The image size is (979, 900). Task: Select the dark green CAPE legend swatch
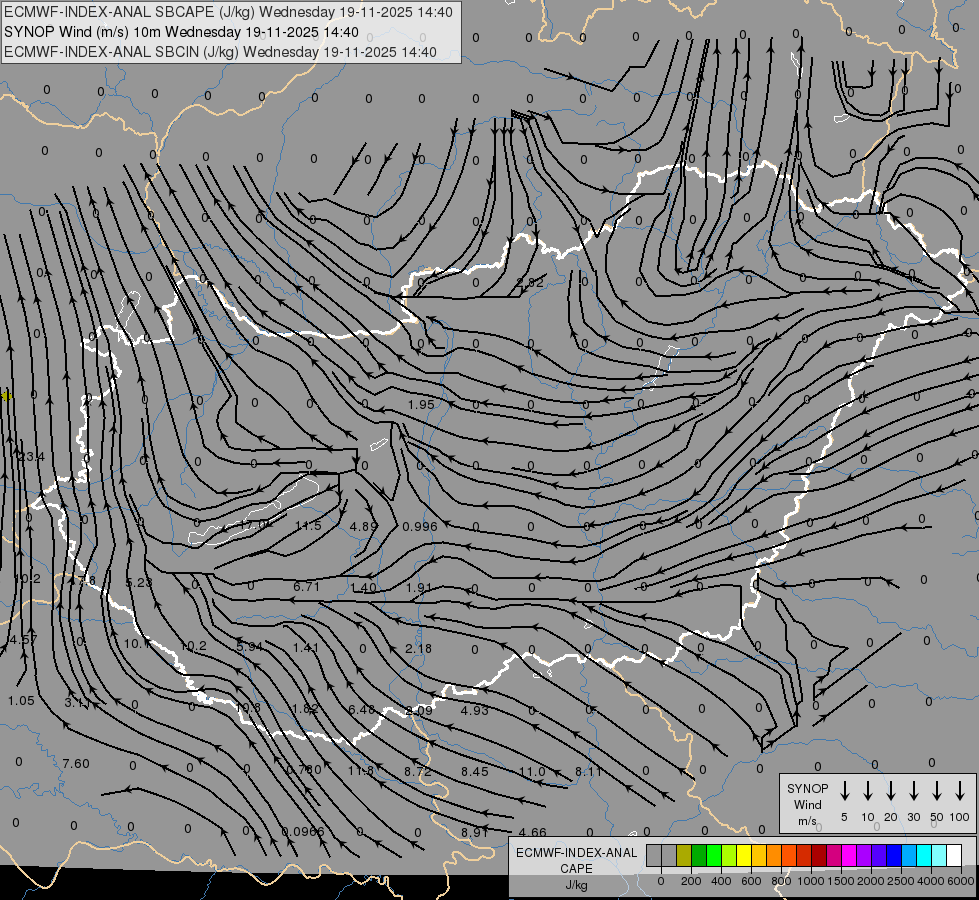click(699, 855)
